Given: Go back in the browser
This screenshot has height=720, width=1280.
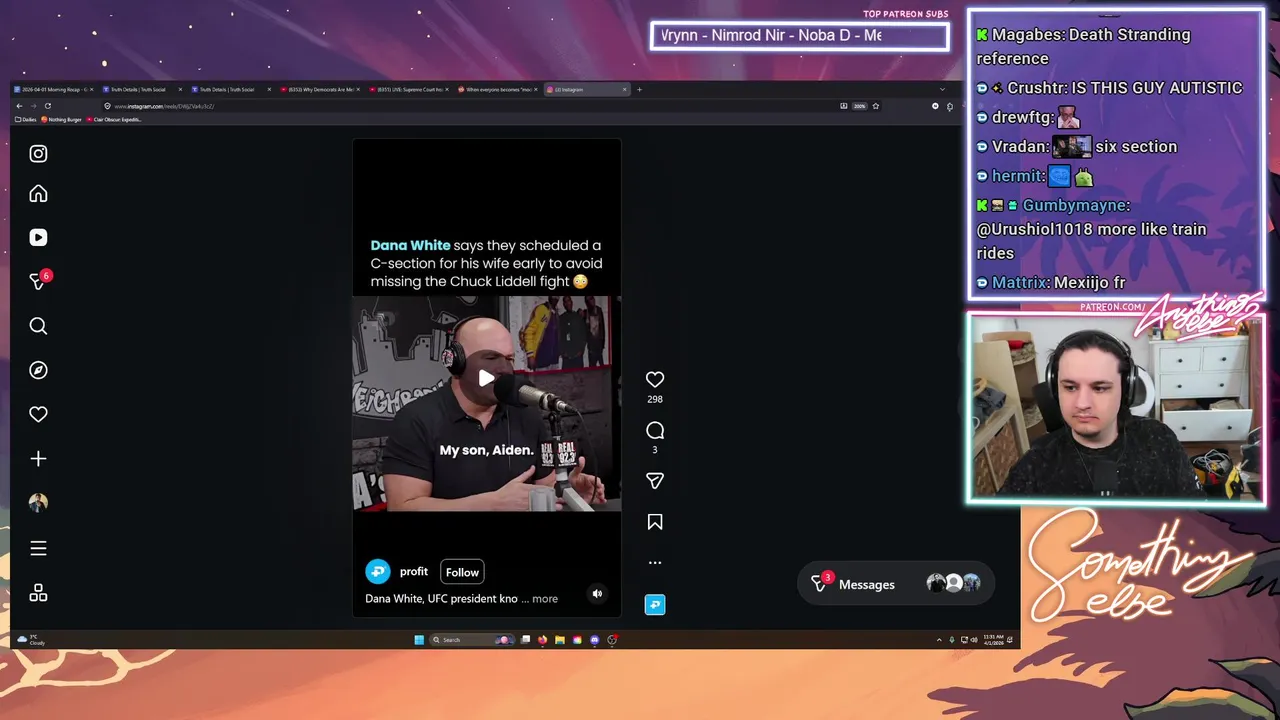Looking at the screenshot, I should tap(19, 106).
